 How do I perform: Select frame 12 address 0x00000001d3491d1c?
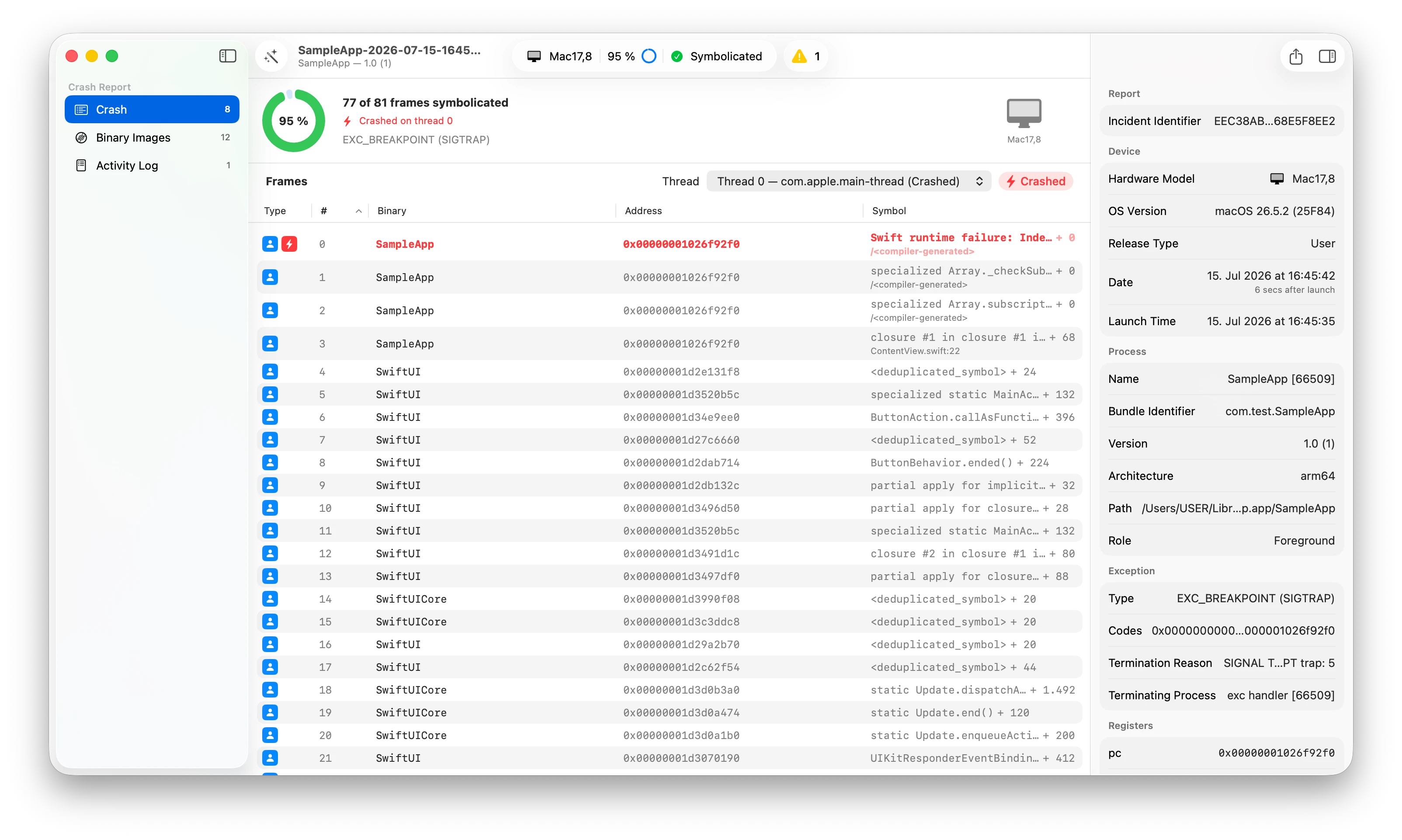click(681, 554)
